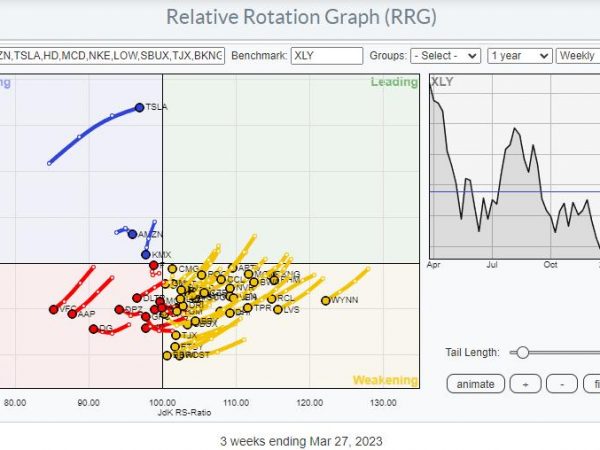Select the TSLA data point
Screen dimensions: 600x450
[139, 108]
